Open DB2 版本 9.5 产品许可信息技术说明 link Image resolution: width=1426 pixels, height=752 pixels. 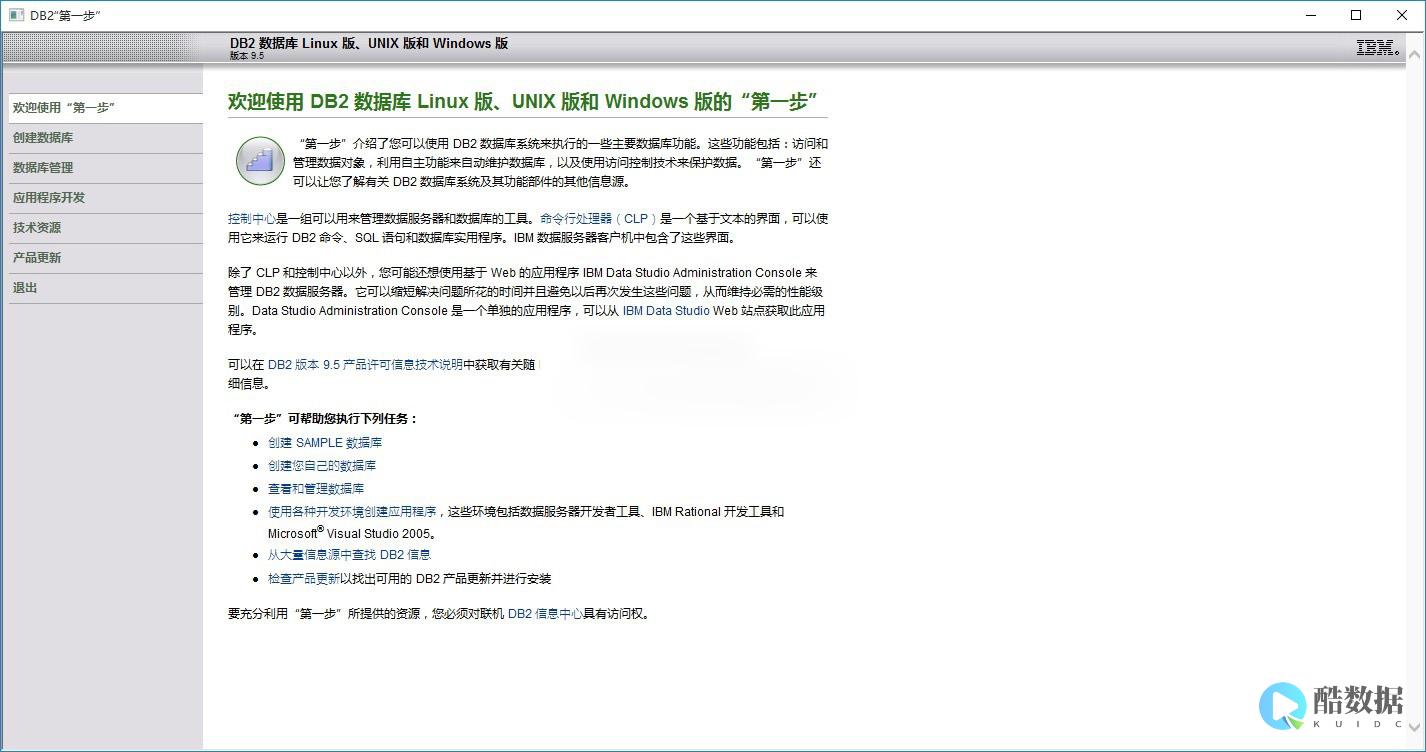point(365,365)
